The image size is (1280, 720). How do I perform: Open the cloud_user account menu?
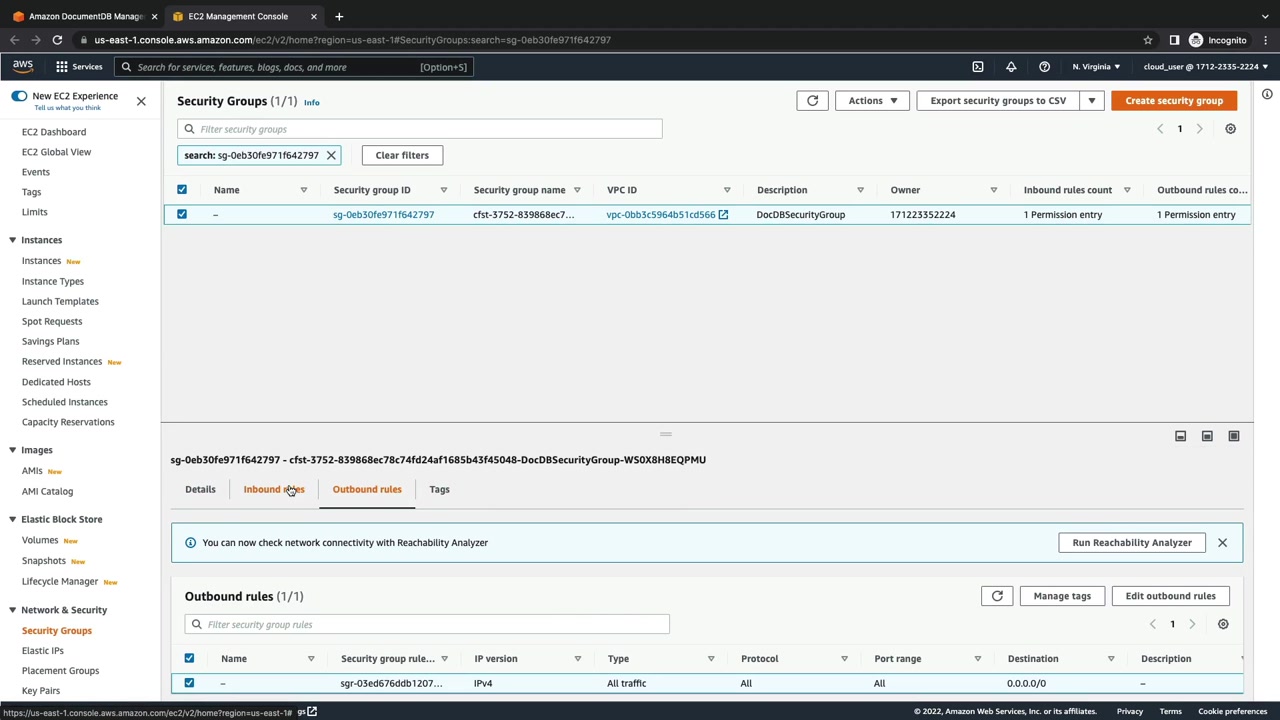coord(1205,67)
